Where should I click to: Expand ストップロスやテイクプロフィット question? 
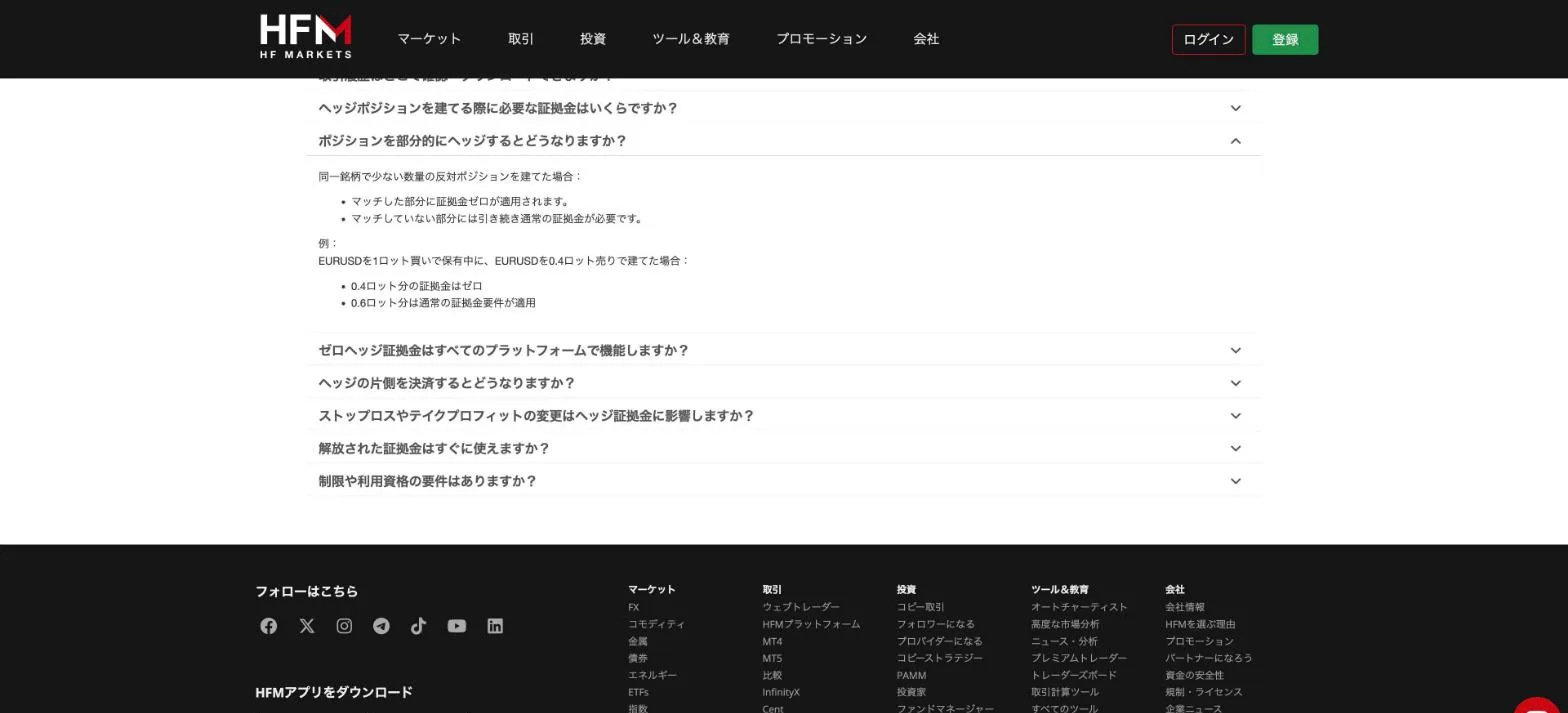783,416
